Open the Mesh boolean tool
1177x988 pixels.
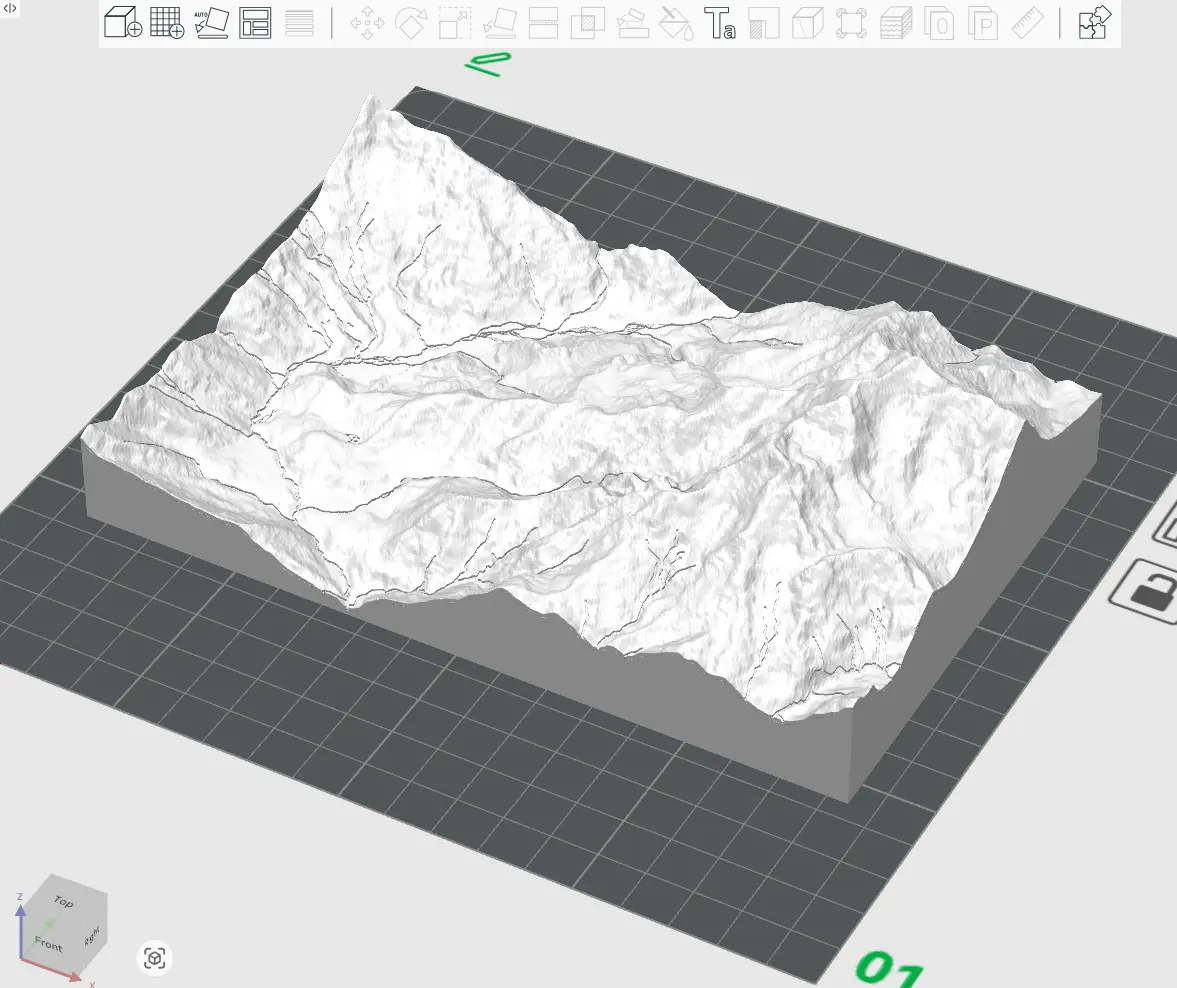(588, 23)
